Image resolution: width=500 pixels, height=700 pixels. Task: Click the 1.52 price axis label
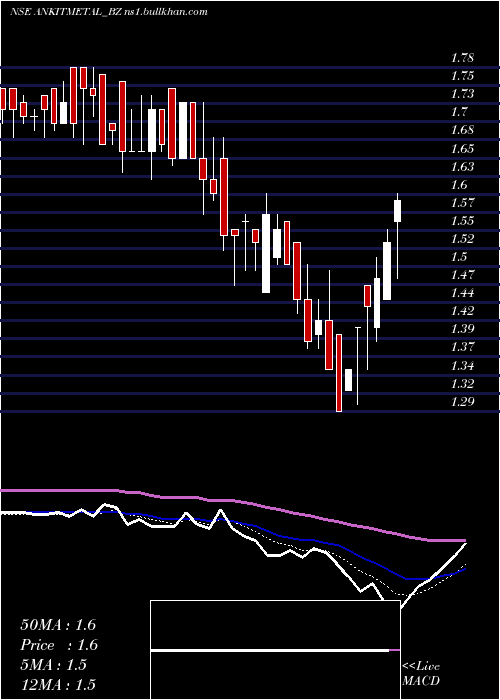point(462,238)
